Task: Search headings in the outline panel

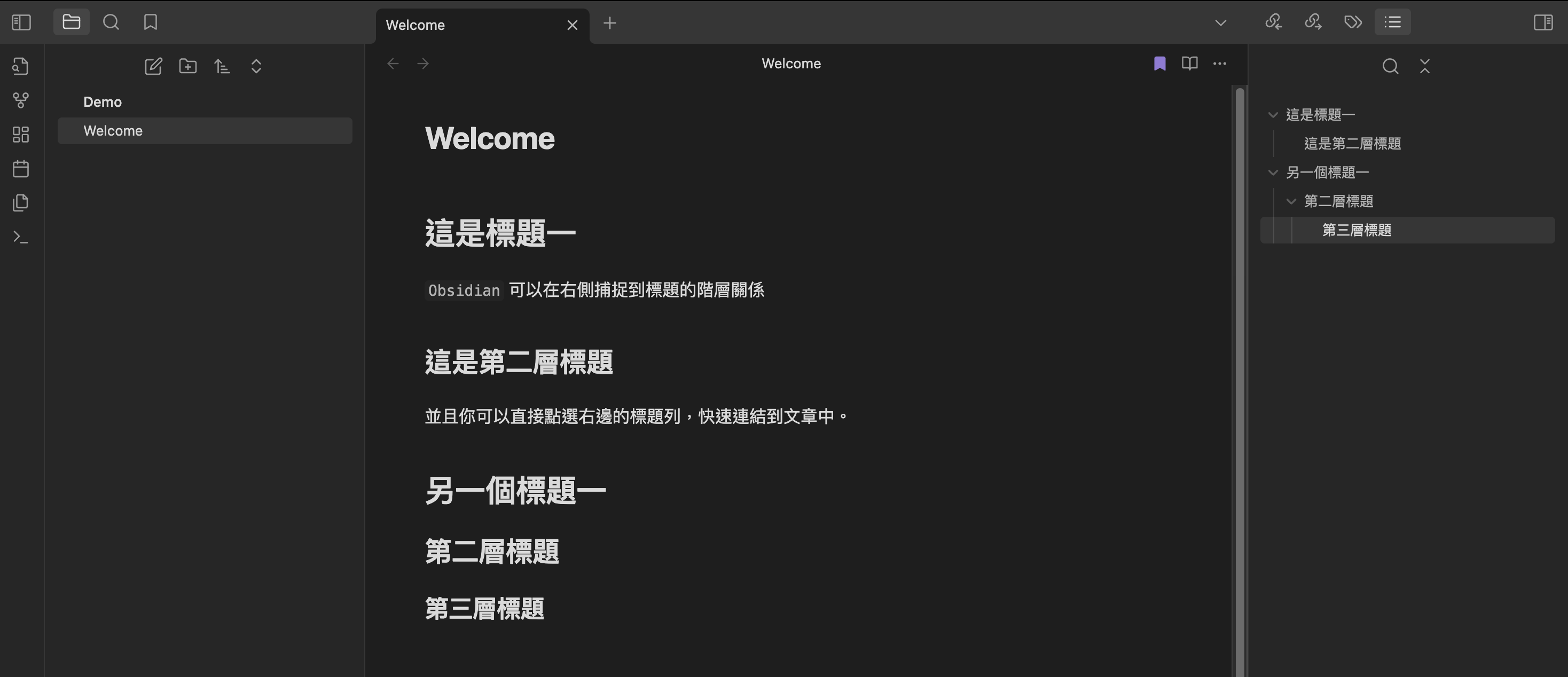Action: [x=1390, y=66]
